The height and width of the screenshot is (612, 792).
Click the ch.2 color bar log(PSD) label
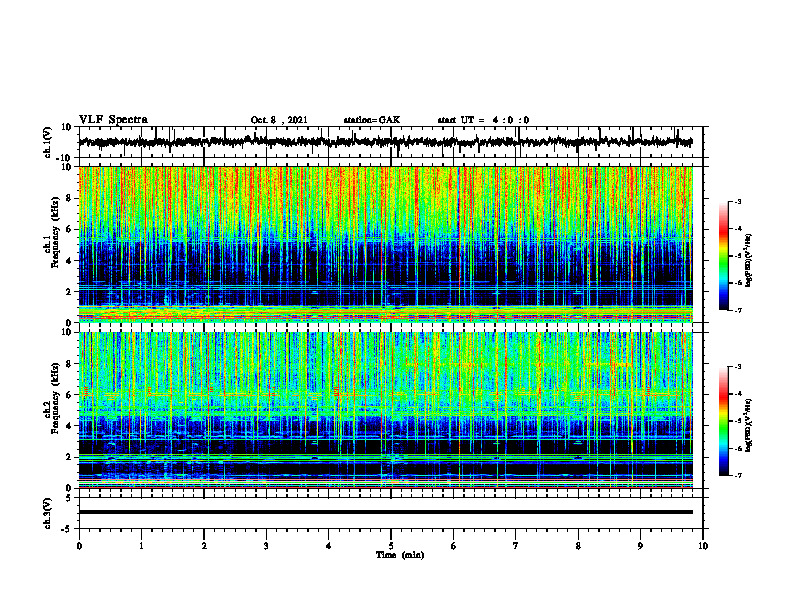(x=750, y=426)
